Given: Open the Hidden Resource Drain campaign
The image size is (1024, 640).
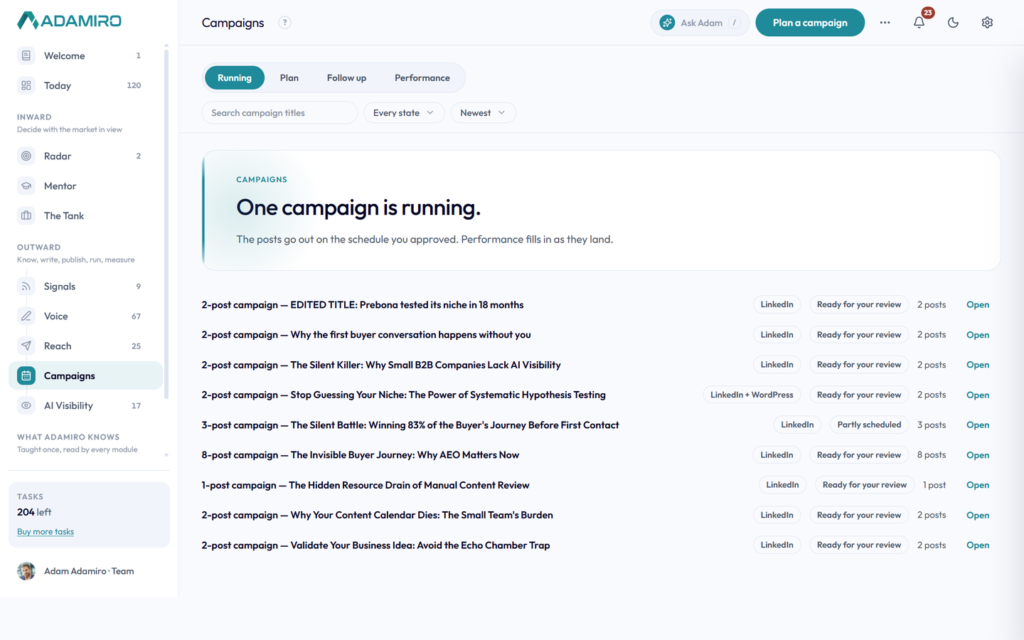Looking at the screenshot, I should click(978, 485).
